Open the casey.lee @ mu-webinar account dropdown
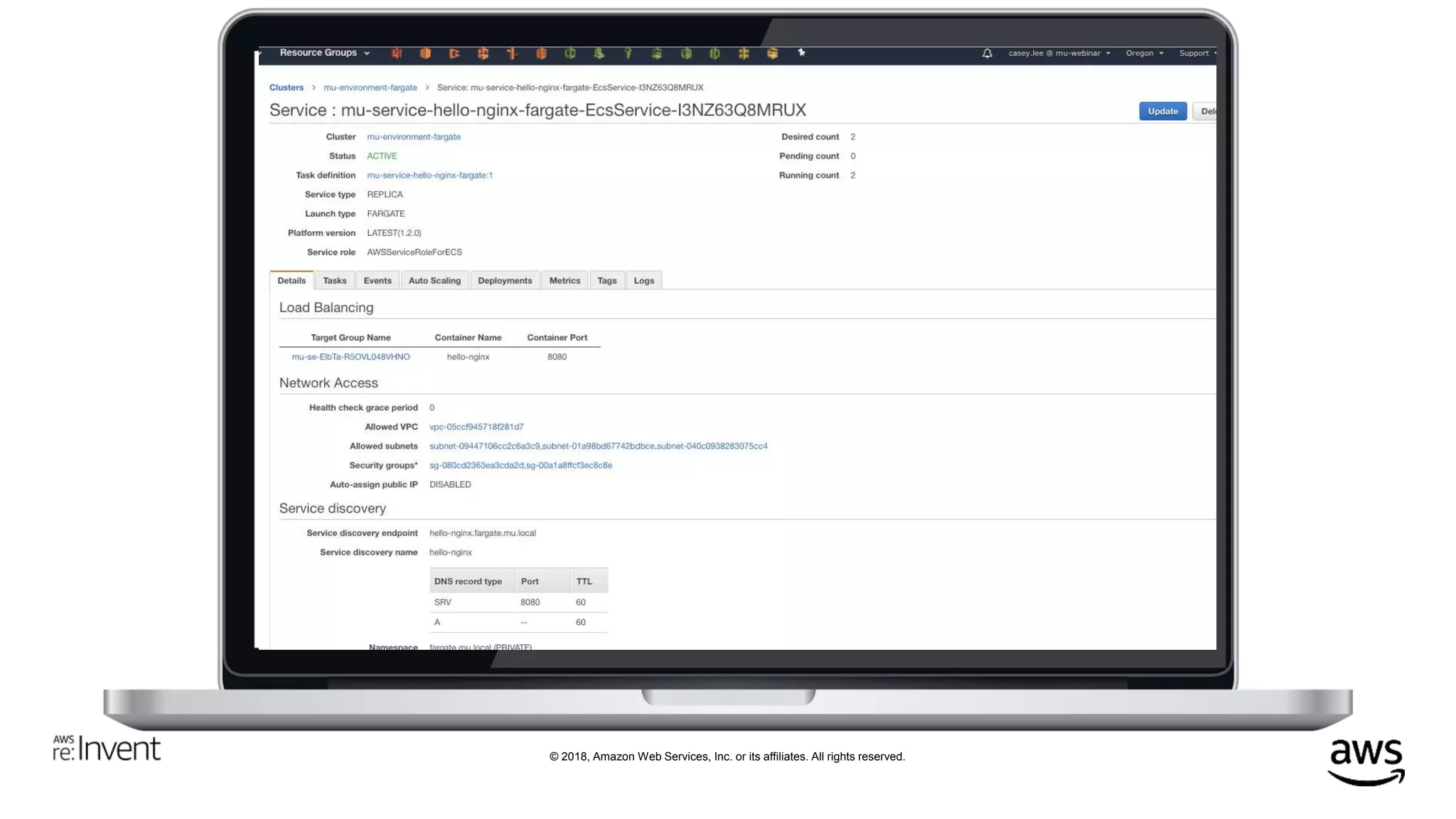 tap(1059, 53)
